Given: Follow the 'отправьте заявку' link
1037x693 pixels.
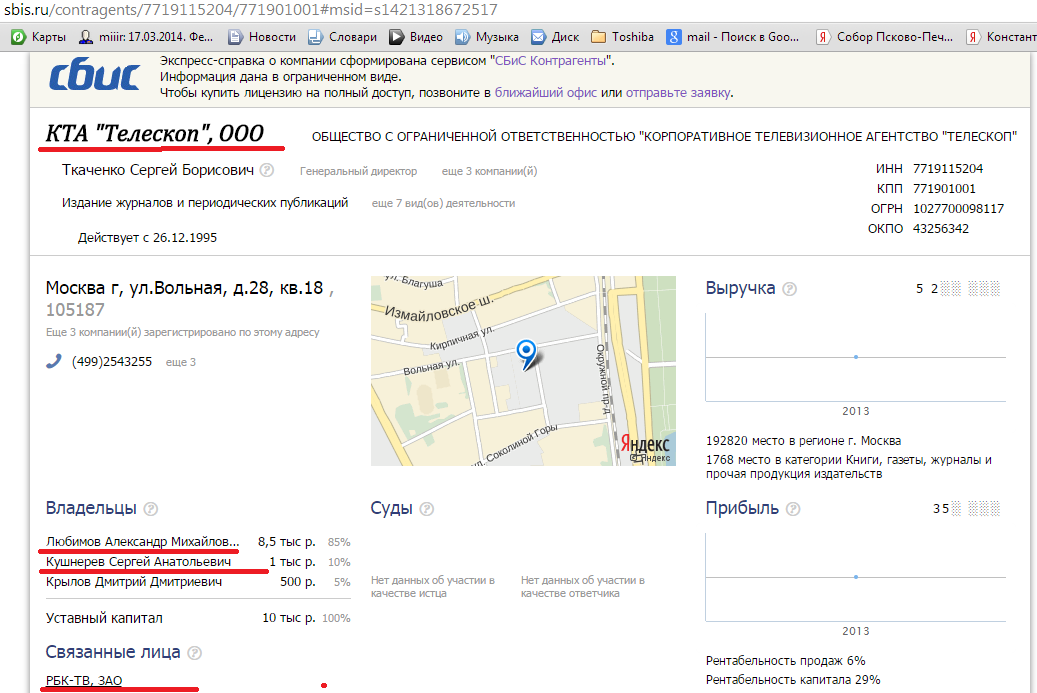Looking at the screenshot, I should click(x=679, y=93).
